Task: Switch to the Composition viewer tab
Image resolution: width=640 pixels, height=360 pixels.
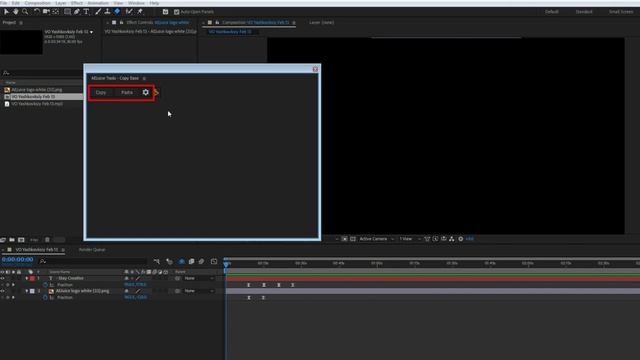Action: tap(255, 23)
